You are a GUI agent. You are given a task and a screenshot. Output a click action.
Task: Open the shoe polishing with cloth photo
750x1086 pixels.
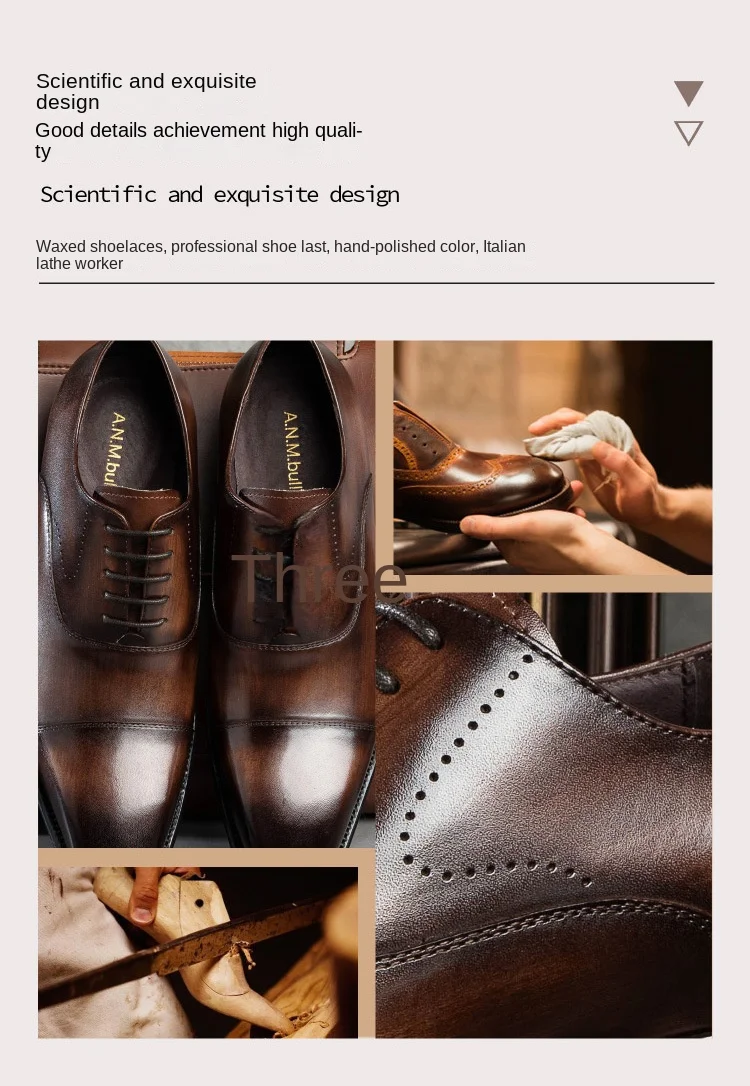point(553,457)
